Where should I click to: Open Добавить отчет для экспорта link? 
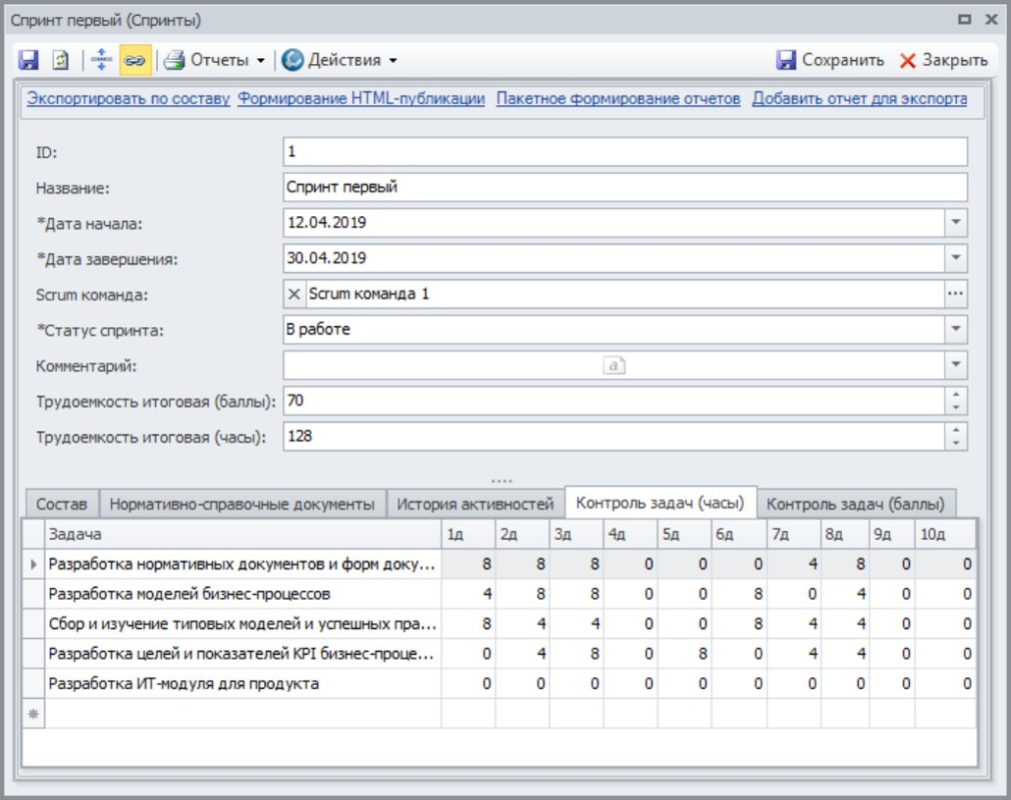click(859, 99)
